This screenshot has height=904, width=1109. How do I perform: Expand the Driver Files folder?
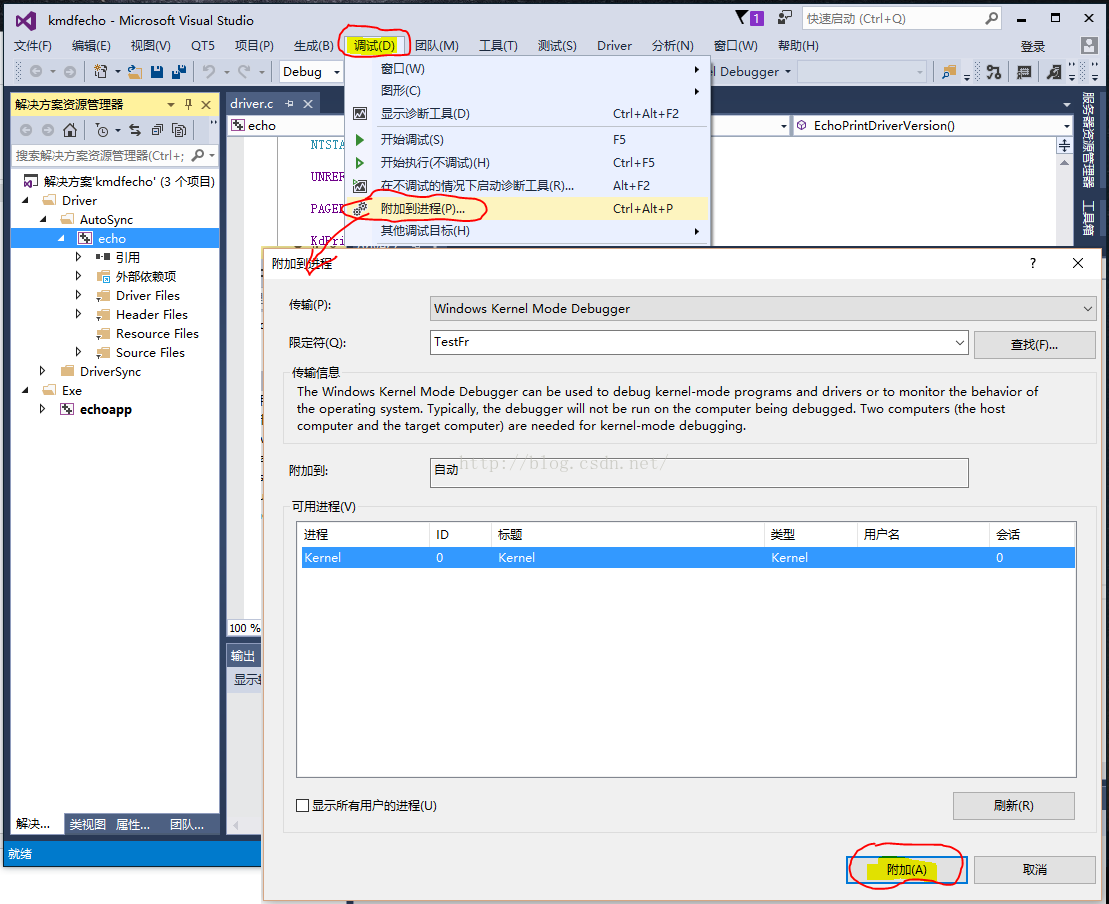79,295
